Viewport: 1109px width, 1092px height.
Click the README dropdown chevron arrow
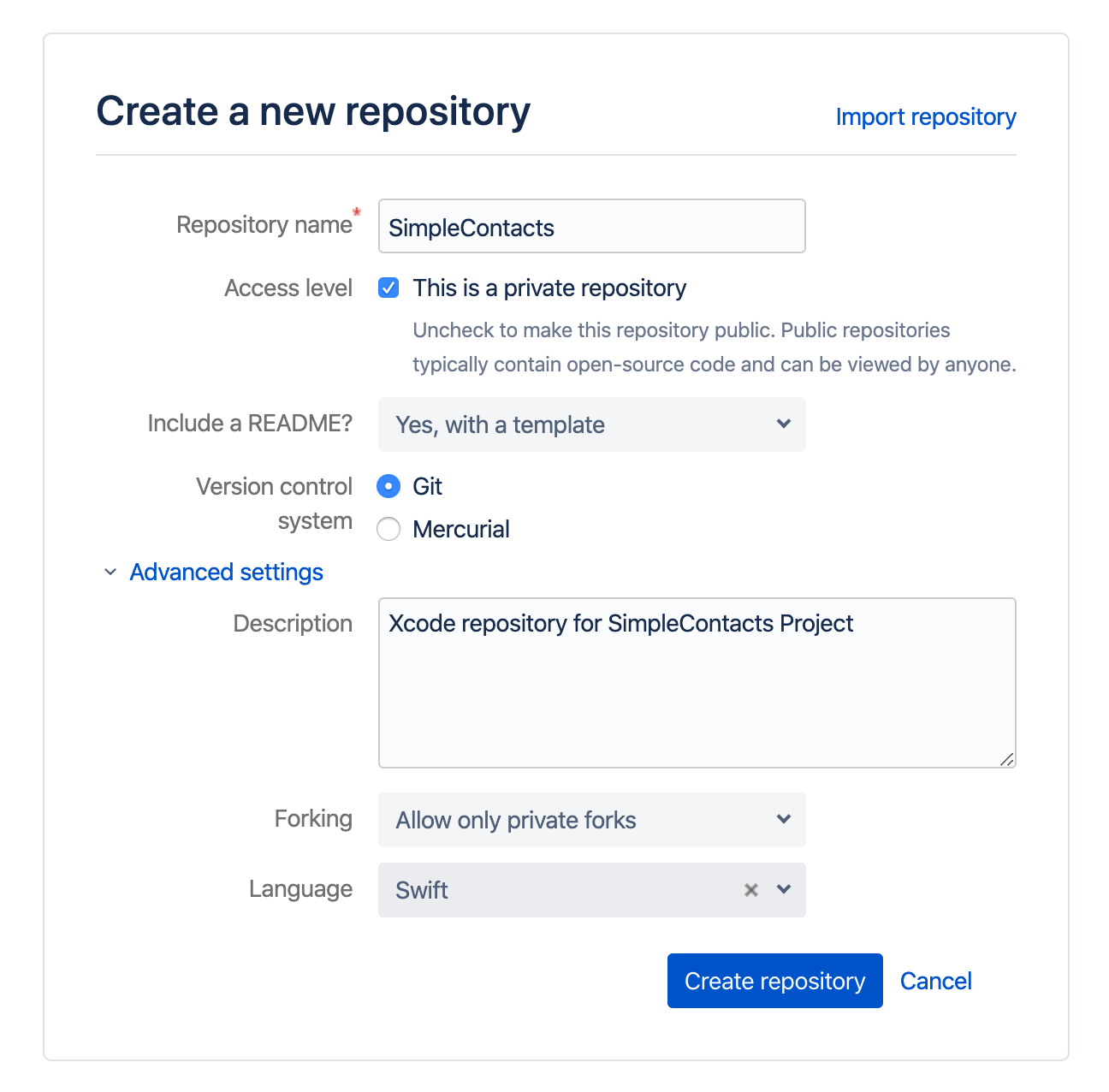[784, 424]
